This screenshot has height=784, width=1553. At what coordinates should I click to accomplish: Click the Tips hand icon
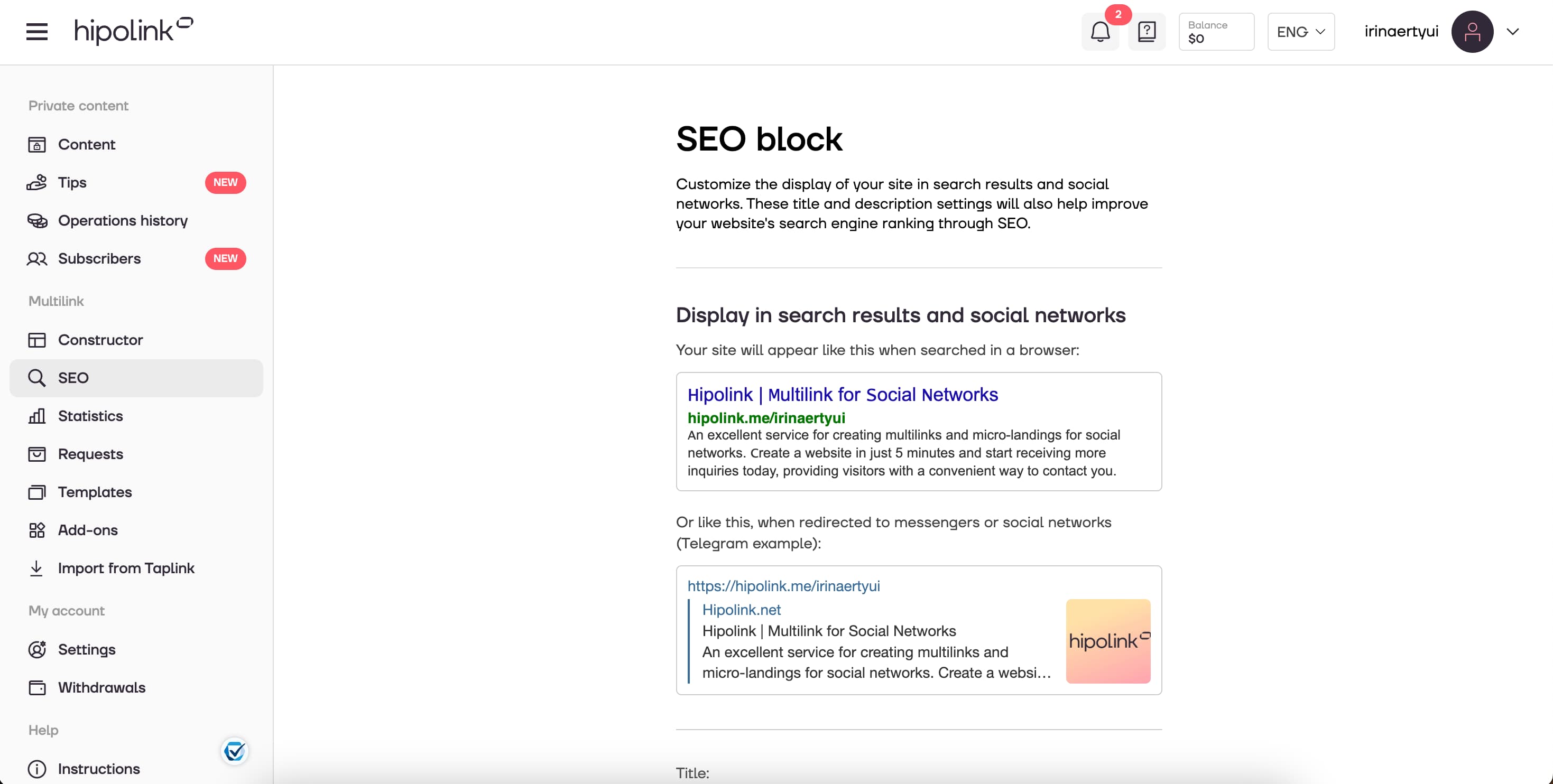37,183
